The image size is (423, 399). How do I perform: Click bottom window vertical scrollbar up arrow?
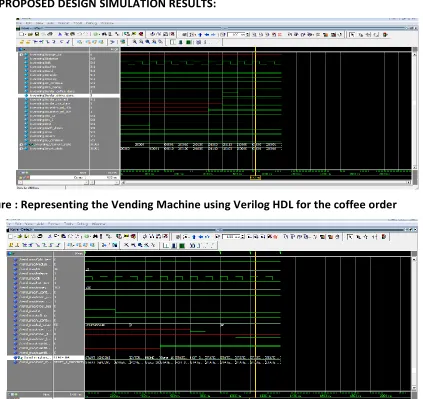click(x=415, y=259)
